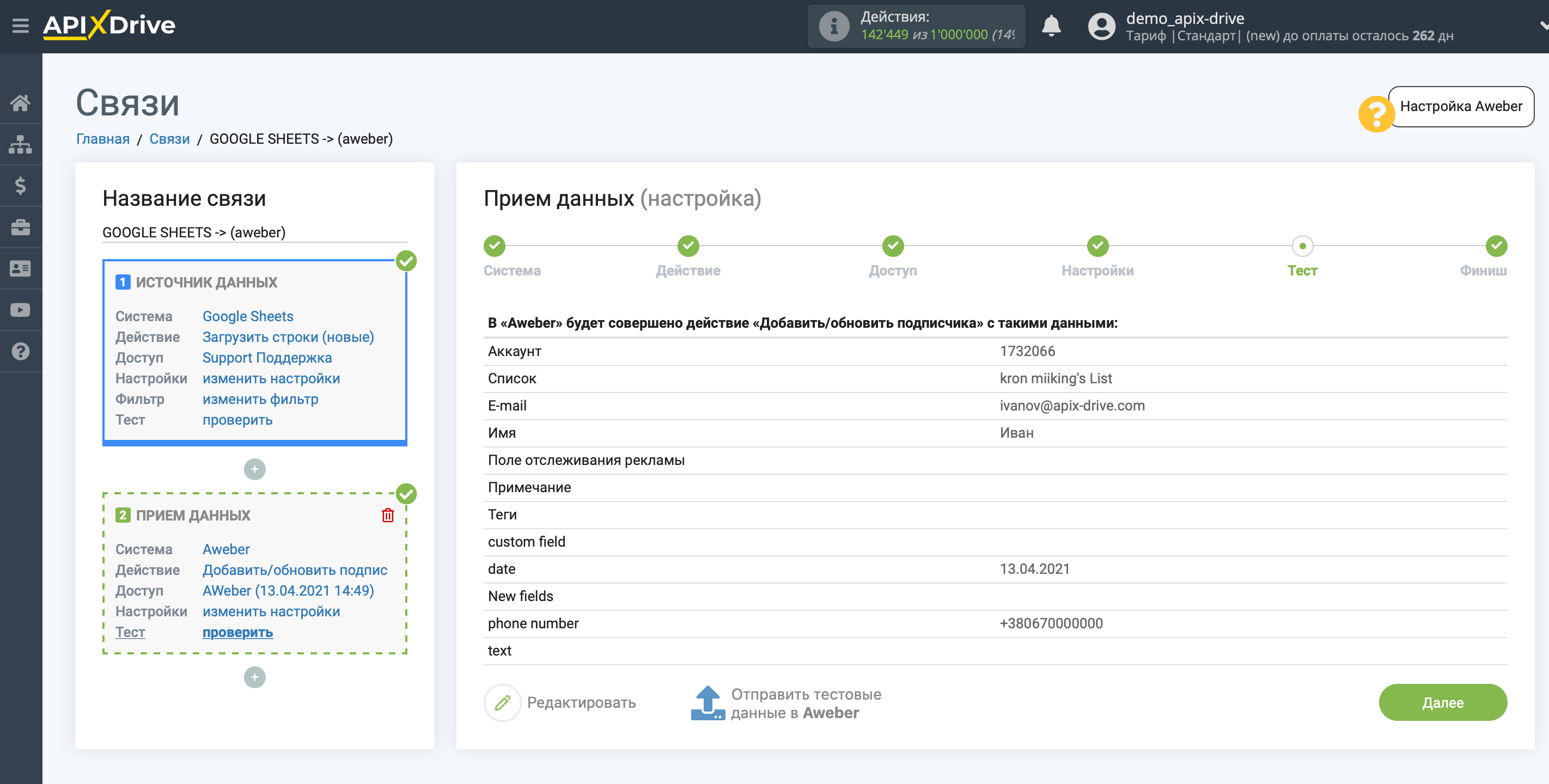Image resolution: width=1549 pixels, height=784 pixels.
Task: Go to the Финиш step
Action: pyautogui.click(x=1496, y=246)
